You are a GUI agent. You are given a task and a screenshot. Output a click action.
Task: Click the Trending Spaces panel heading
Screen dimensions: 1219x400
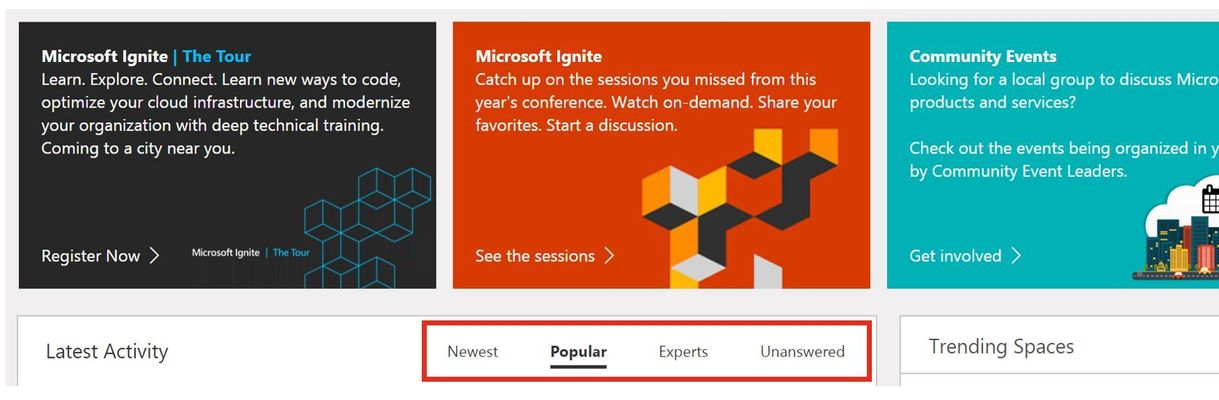click(1001, 346)
